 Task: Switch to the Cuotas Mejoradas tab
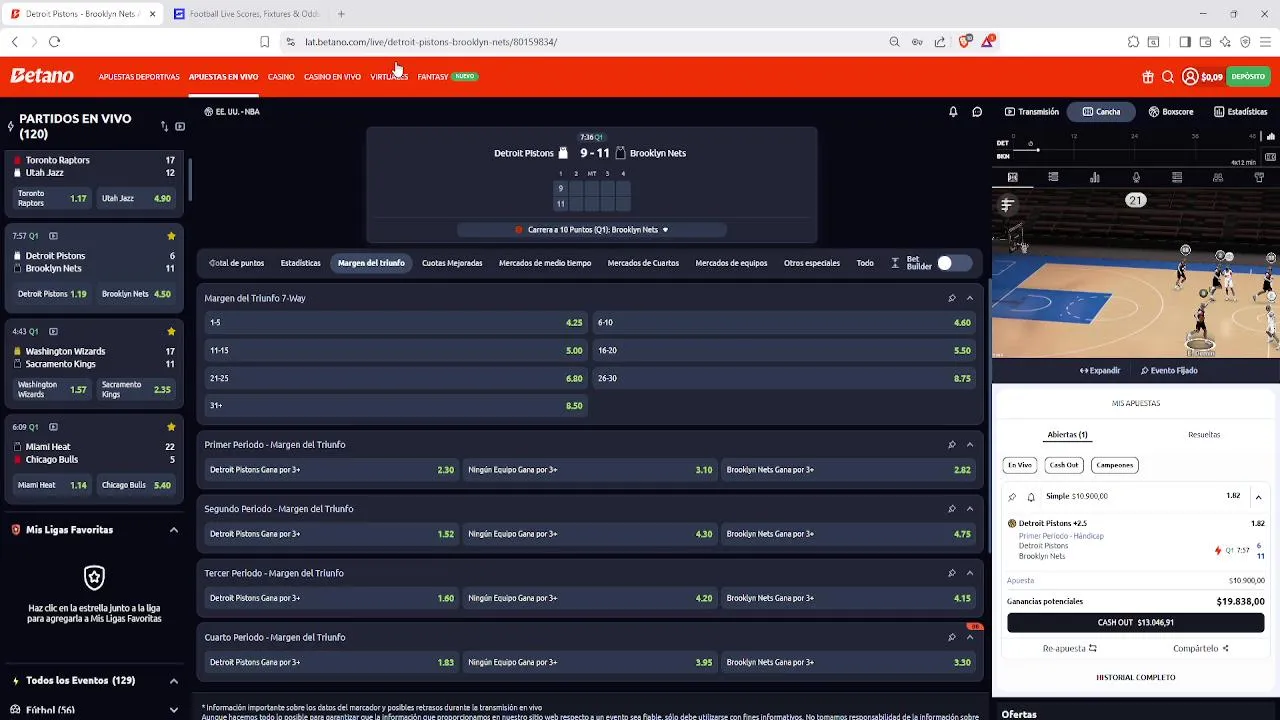click(x=452, y=263)
